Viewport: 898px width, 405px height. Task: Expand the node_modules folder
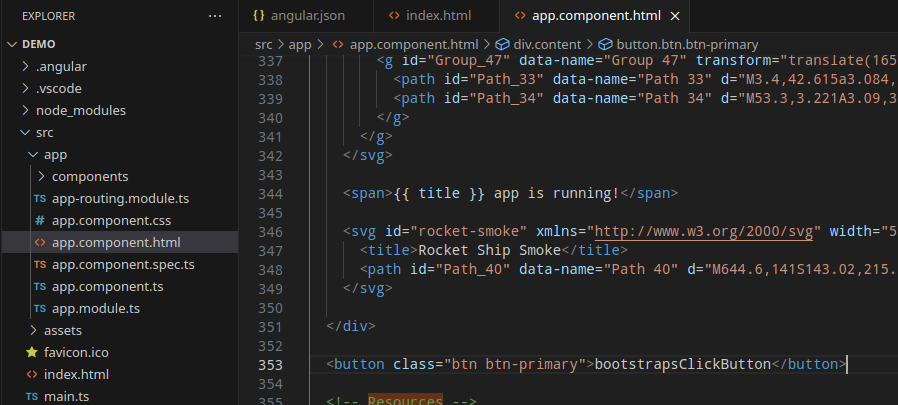pyautogui.click(x=80, y=110)
